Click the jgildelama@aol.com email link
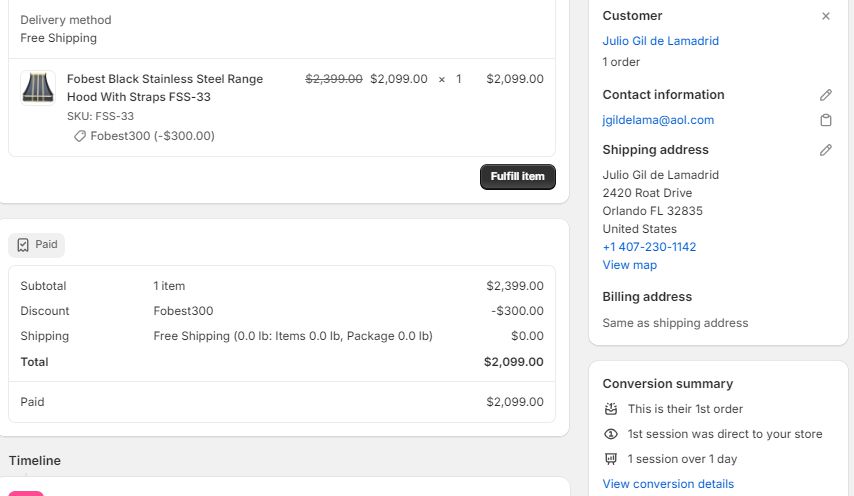This screenshot has height=496, width=854. click(x=658, y=120)
